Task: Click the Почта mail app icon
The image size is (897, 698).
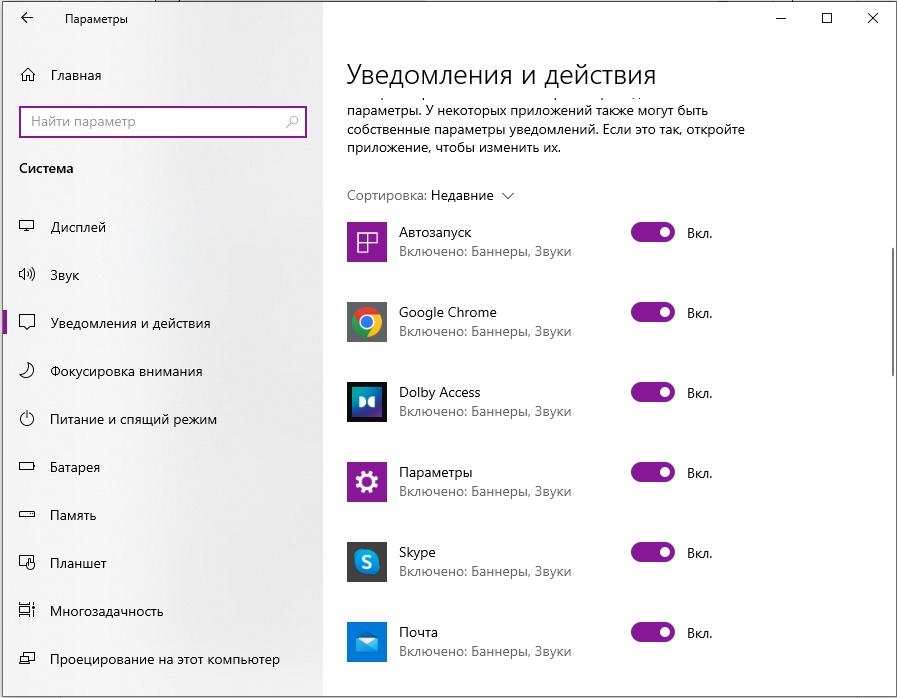Action: (x=367, y=642)
